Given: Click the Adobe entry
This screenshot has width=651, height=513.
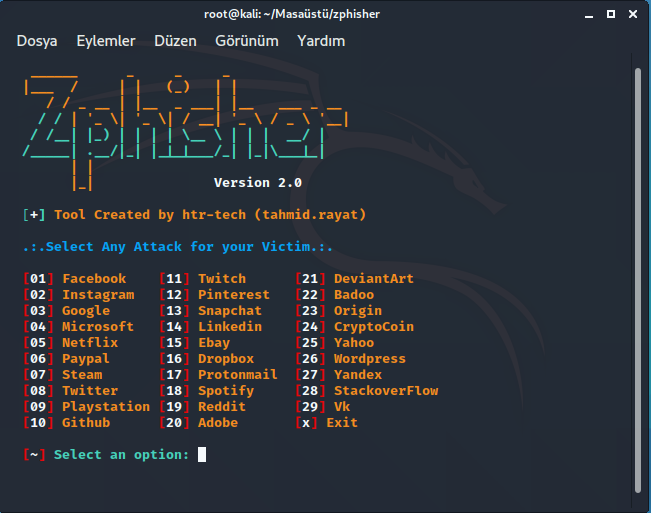Looking at the screenshot, I should pos(218,423).
